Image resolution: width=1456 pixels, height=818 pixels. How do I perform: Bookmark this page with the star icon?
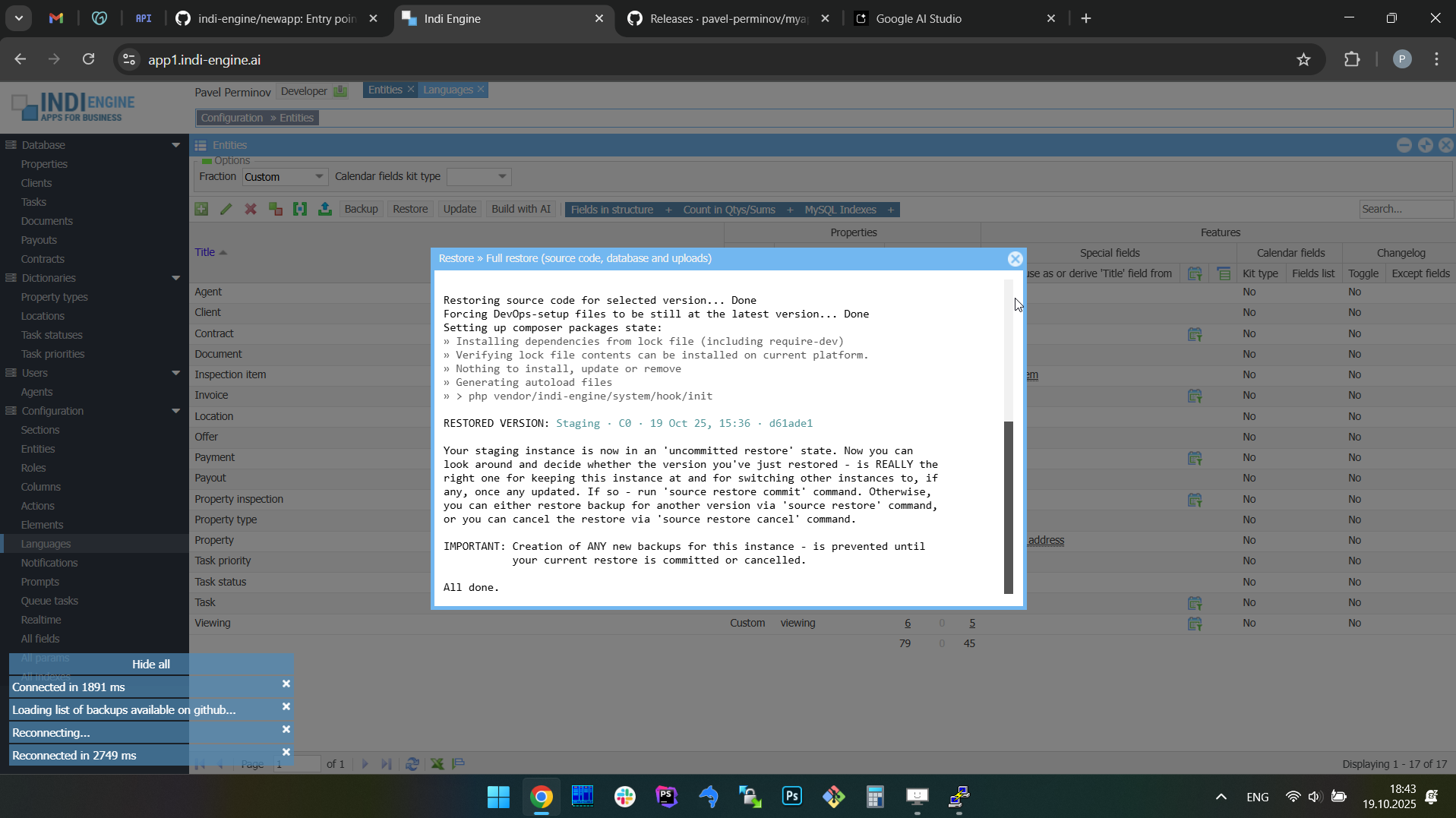click(1303, 60)
